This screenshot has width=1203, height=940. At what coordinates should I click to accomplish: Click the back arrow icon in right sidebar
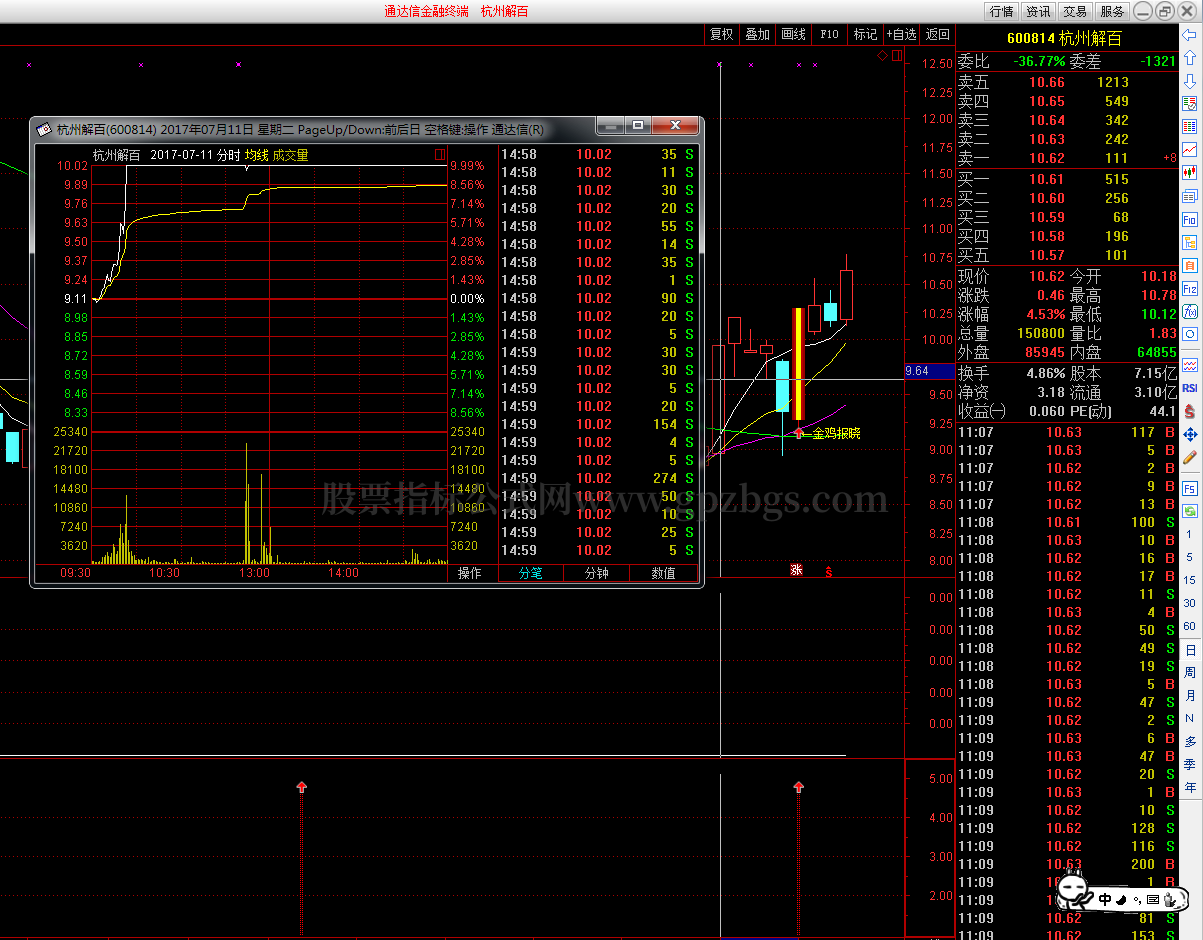(1190, 35)
